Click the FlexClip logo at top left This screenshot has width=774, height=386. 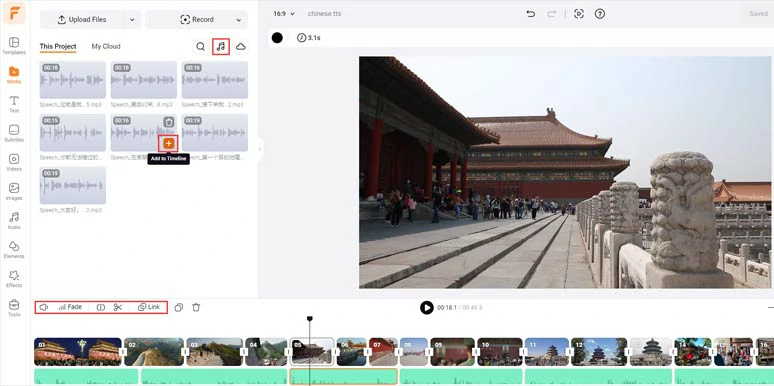pyautogui.click(x=14, y=13)
